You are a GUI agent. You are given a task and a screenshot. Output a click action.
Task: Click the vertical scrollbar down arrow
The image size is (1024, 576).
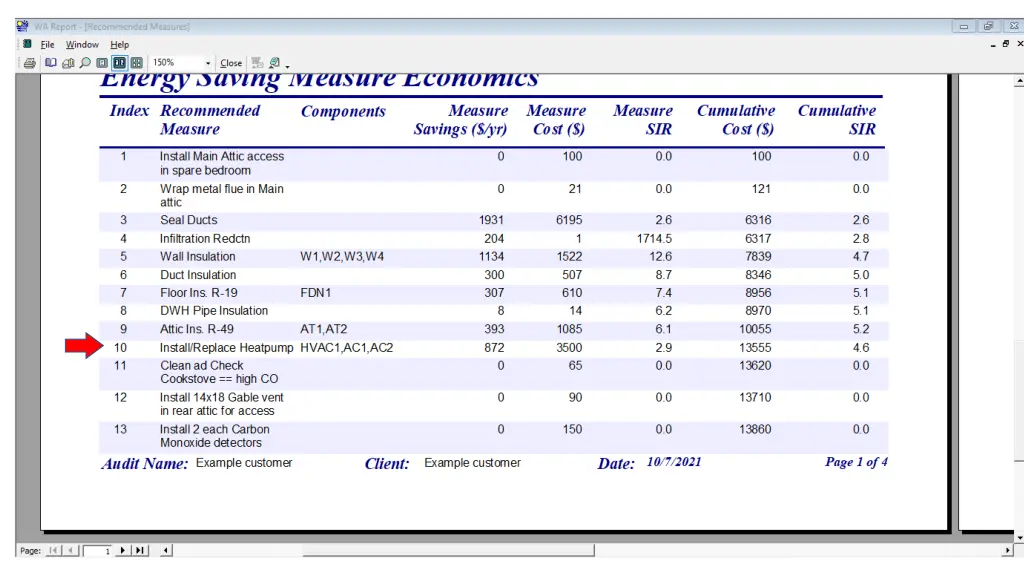(1019, 537)
